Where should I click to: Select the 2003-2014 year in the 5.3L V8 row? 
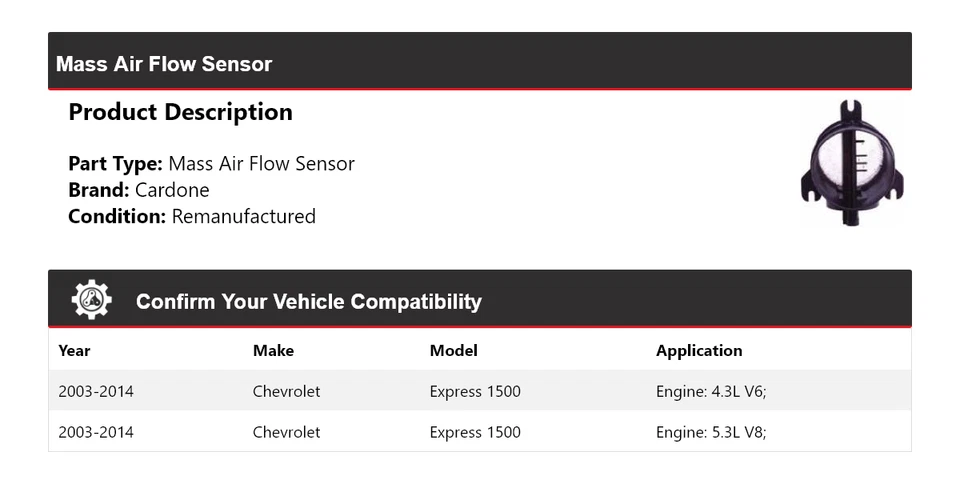95,432
